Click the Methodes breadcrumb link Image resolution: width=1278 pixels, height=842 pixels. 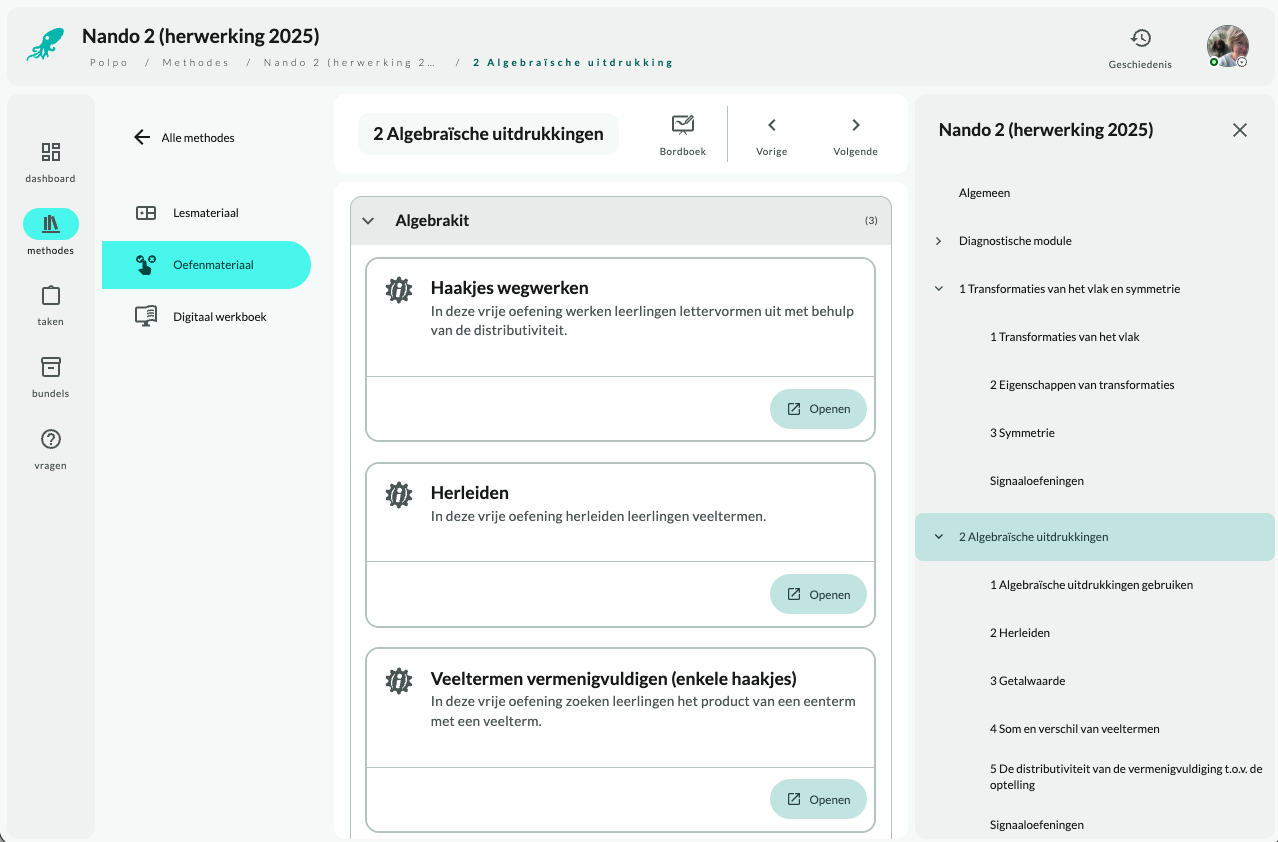pyautogui.click(x=195, y=62)
